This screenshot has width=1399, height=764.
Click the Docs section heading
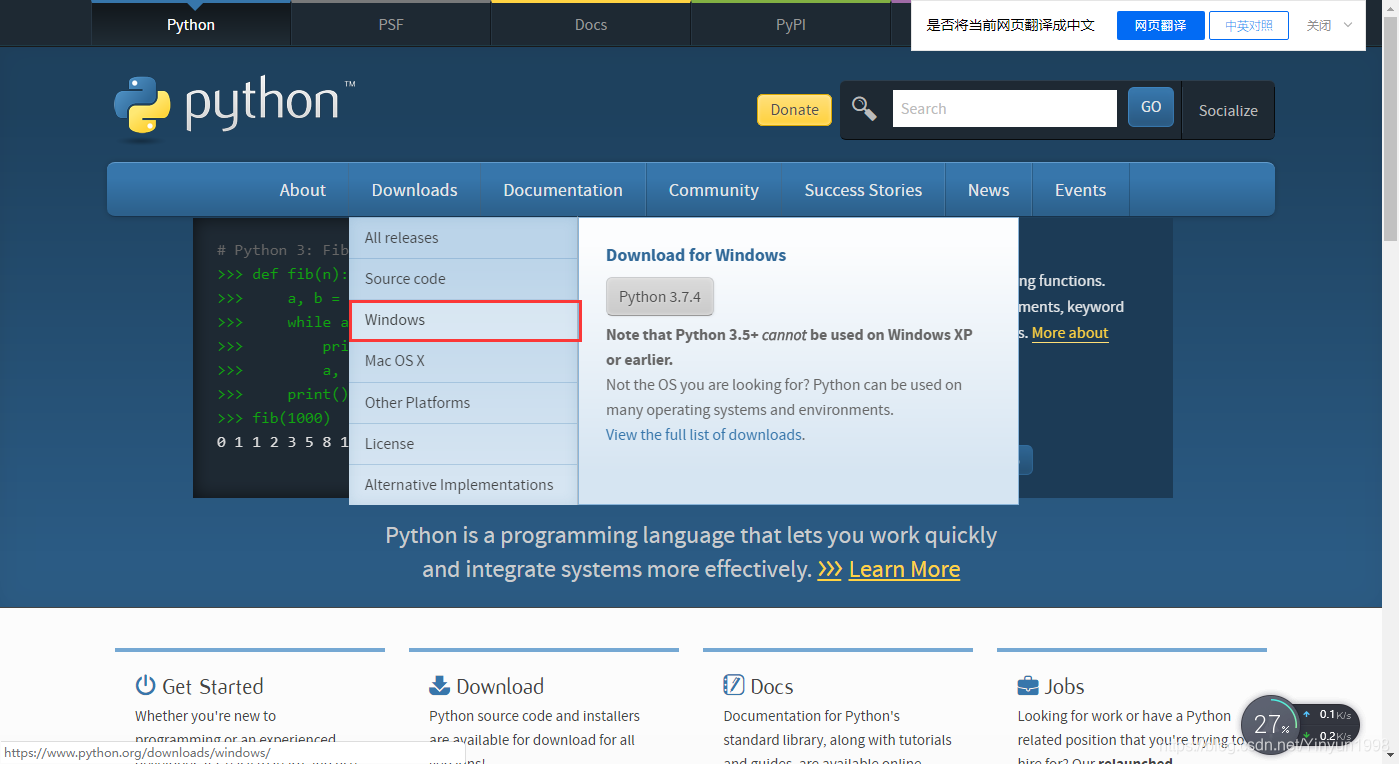[772, 686]
